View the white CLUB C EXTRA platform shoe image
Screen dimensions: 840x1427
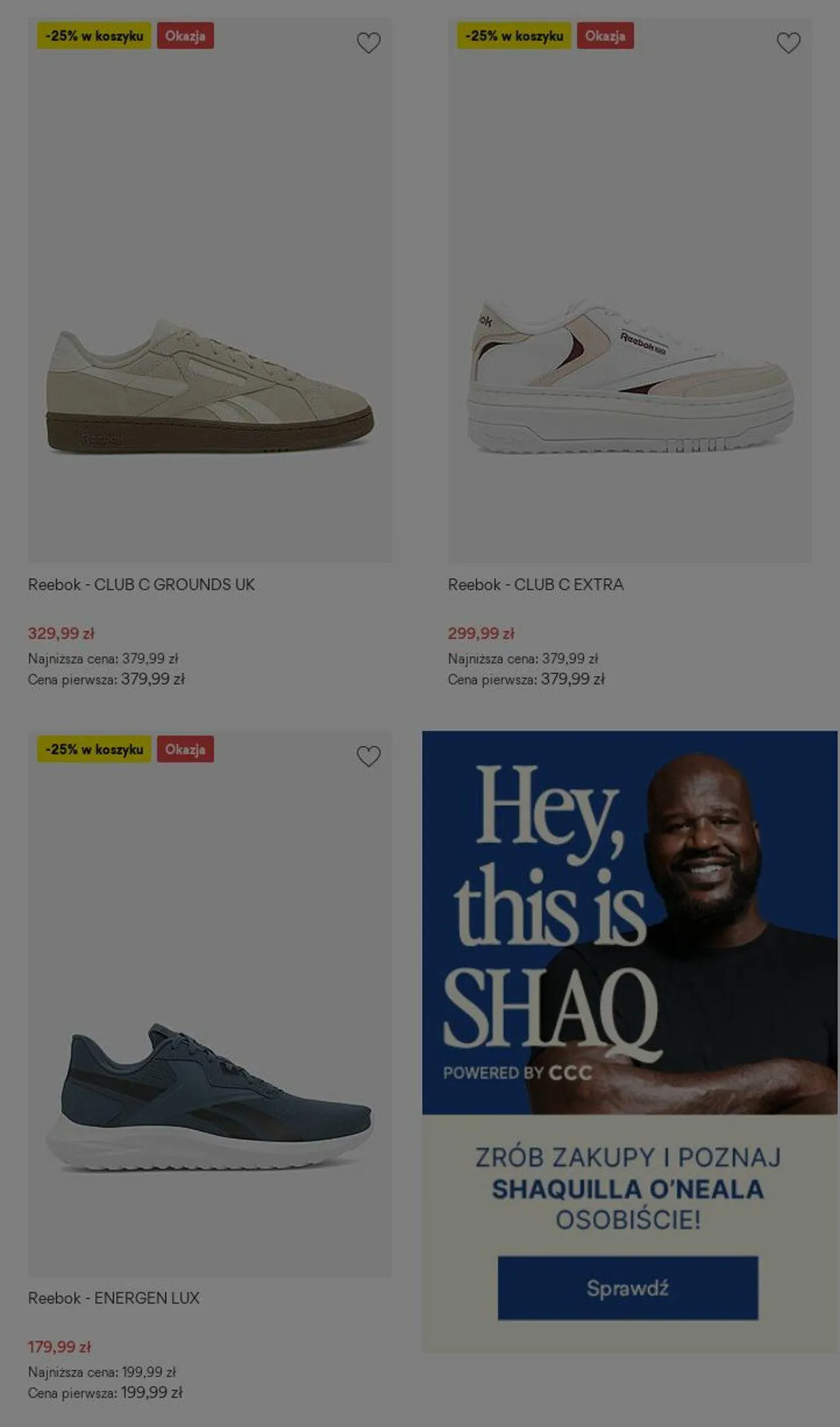tap(630, 376)
